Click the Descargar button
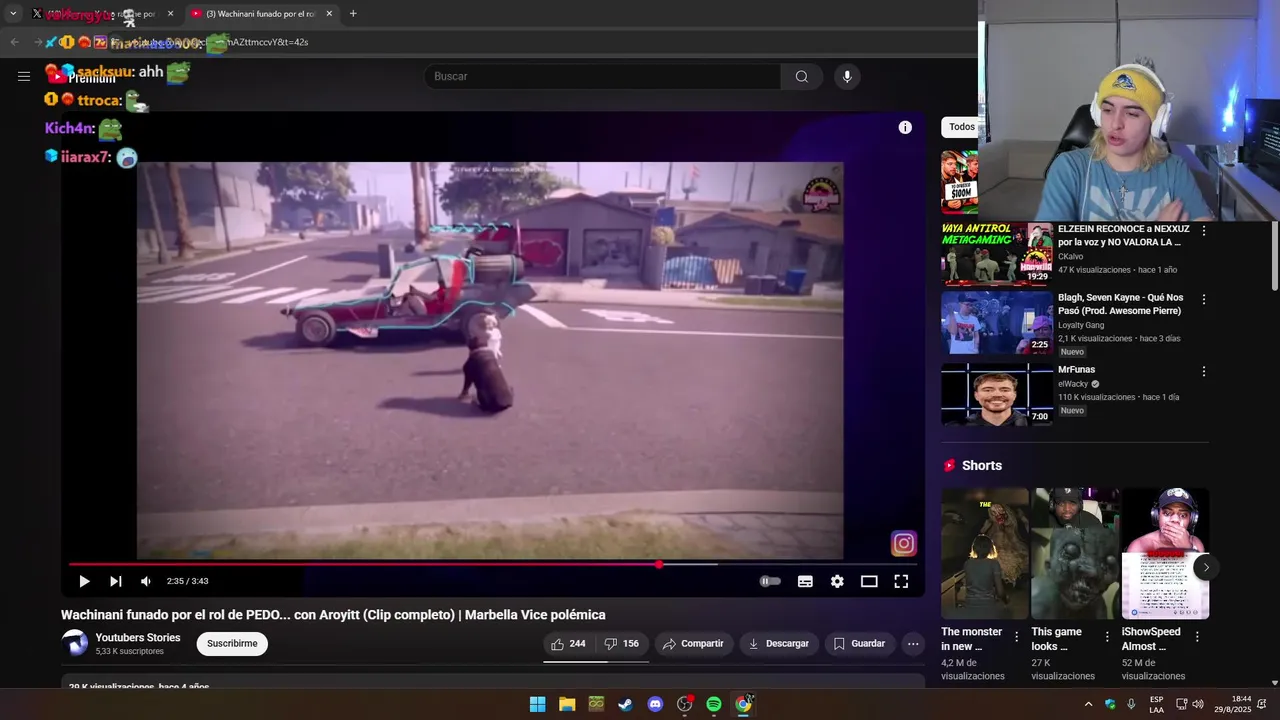The height and width of the screenshot is (720, 1280). [x=778, y=644]
